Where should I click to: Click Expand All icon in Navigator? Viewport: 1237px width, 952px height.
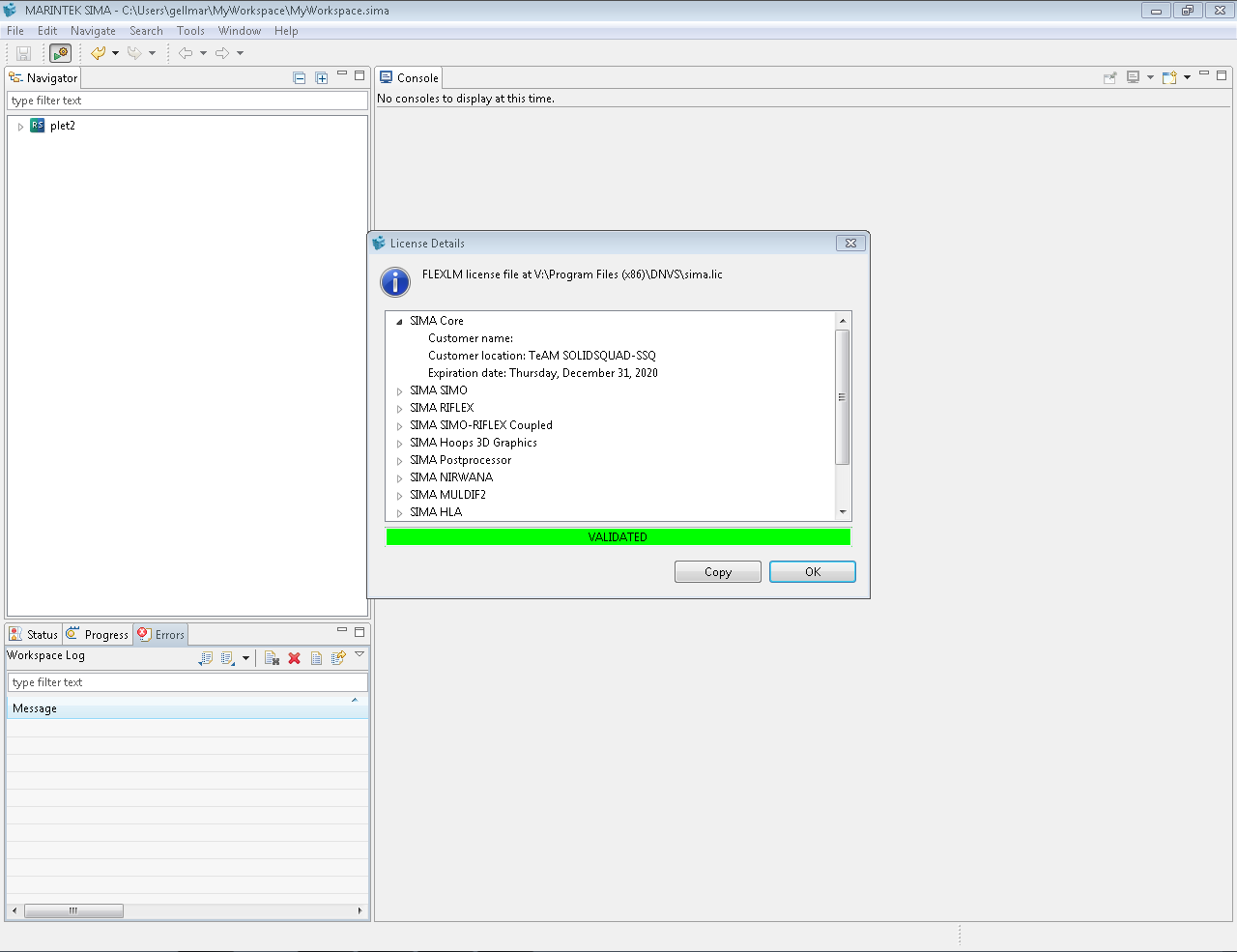click(322, 78)
